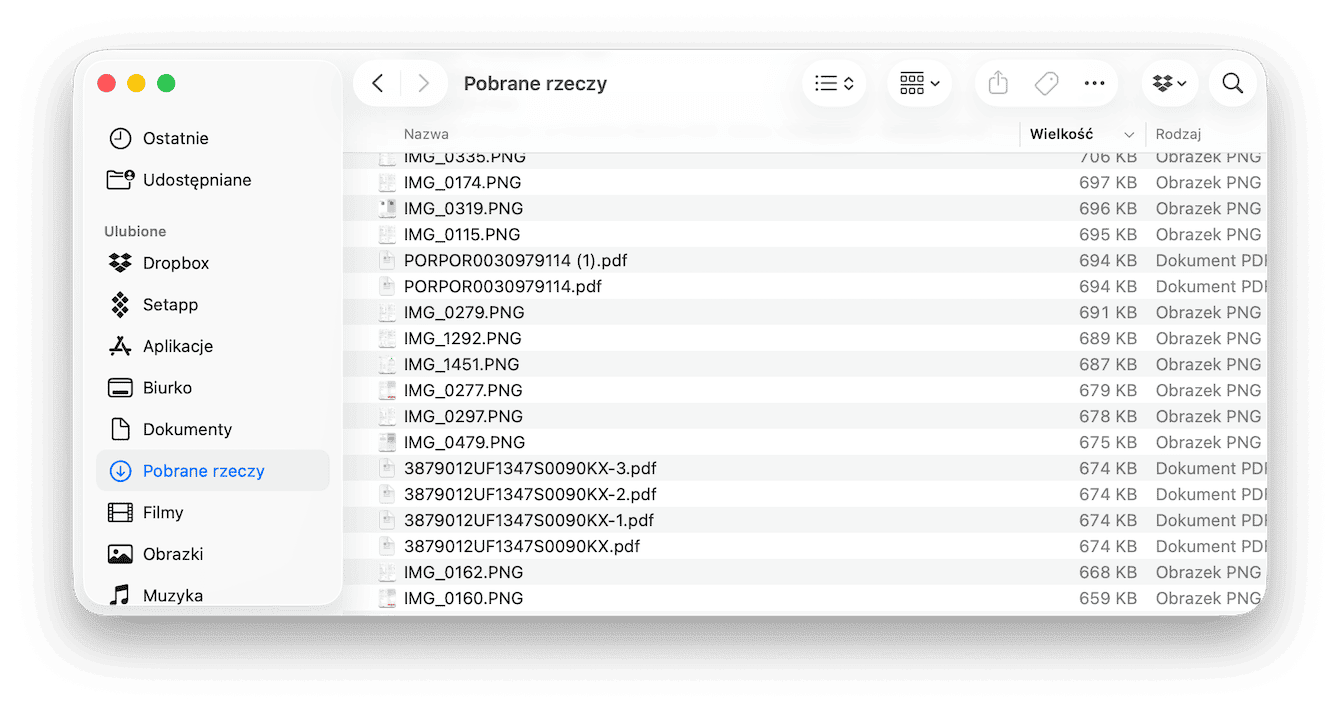1340x712 pixels.
Task: Click the IMG_0319.PNG file thumbnail icon
Action: tap(388, 209)
